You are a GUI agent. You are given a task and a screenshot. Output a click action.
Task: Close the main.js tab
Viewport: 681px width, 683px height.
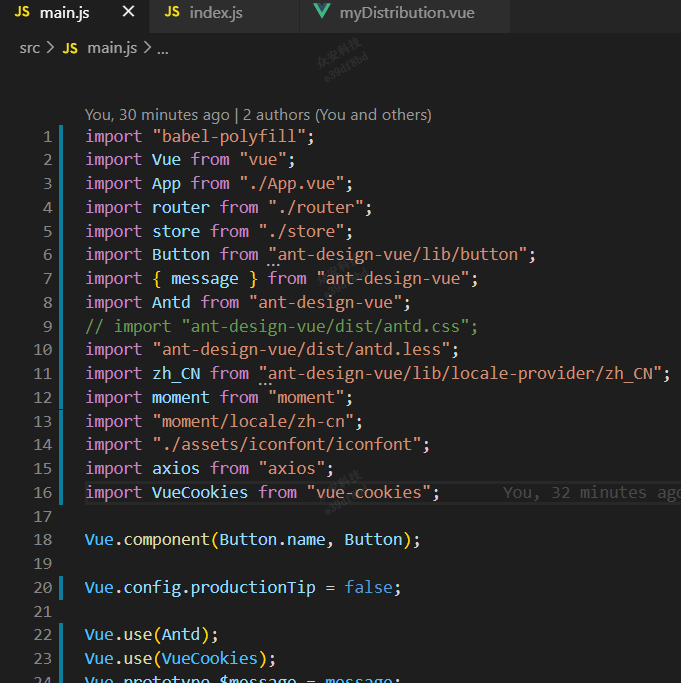(128, 12)
